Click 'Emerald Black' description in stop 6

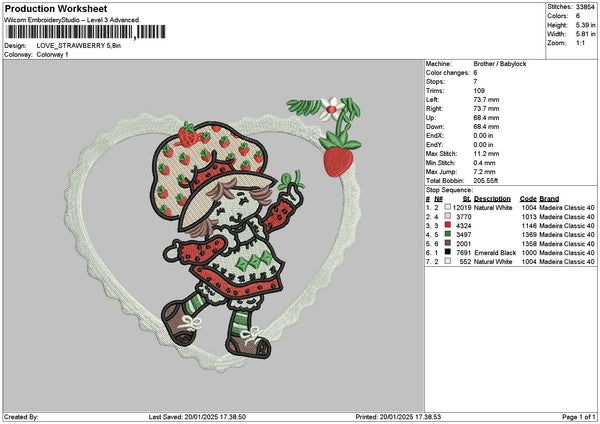[495, 253]
